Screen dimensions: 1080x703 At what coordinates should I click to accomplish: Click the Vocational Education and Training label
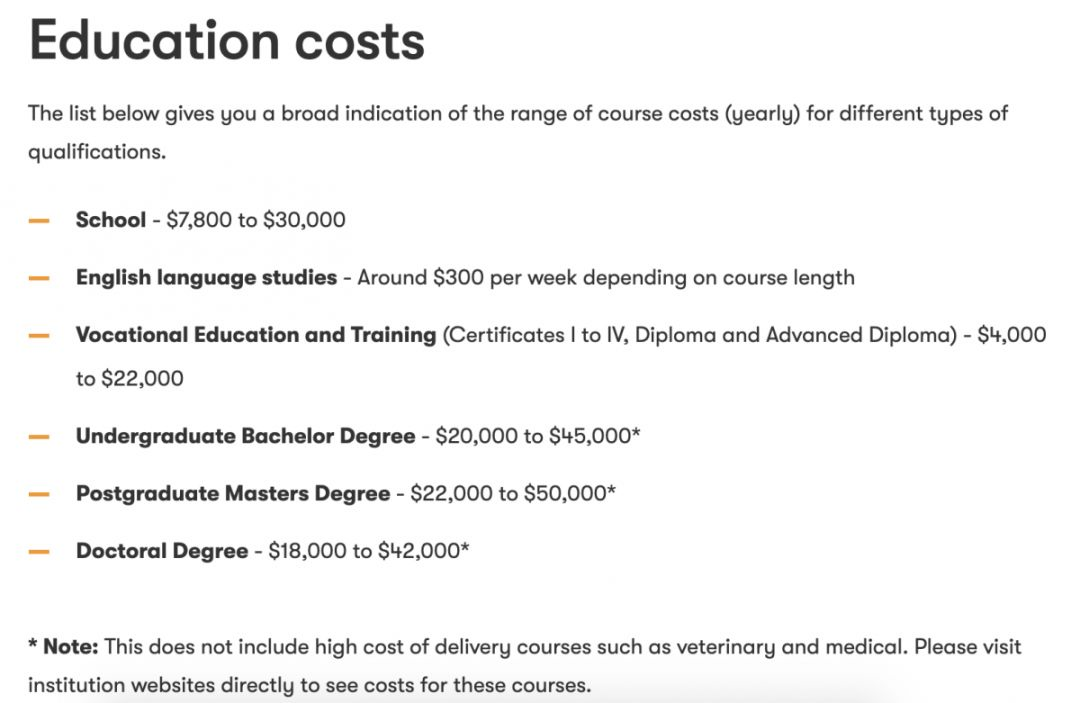click(256, 336)
